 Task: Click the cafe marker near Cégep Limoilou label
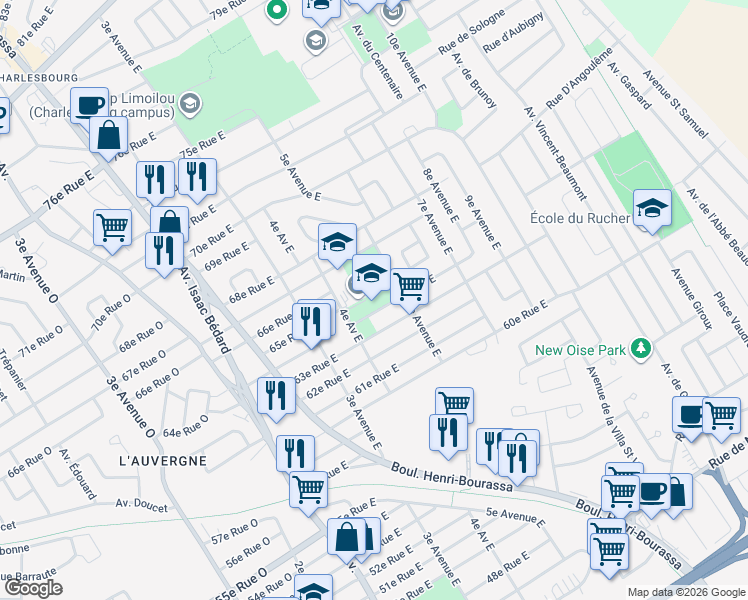coord(90,105)
